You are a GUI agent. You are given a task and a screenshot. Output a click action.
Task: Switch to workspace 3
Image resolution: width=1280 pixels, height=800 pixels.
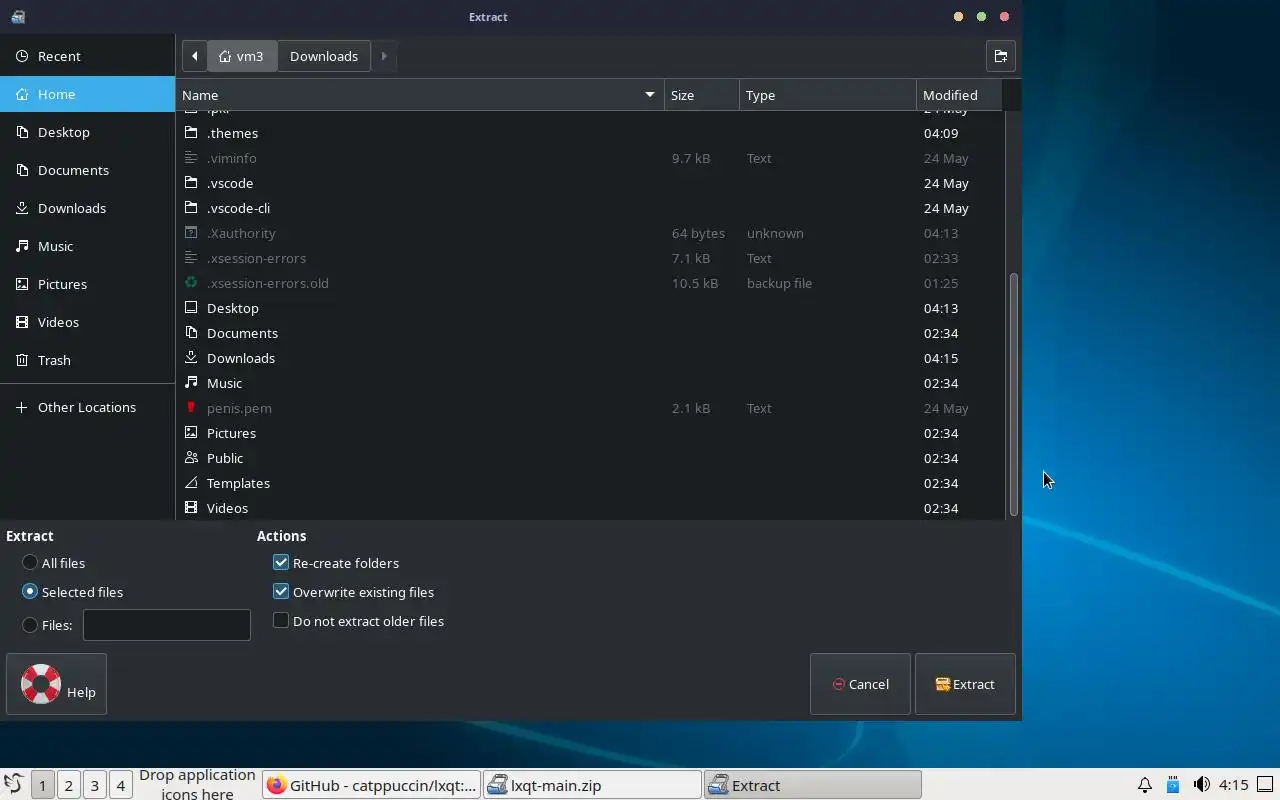click(x=94, y=785)
